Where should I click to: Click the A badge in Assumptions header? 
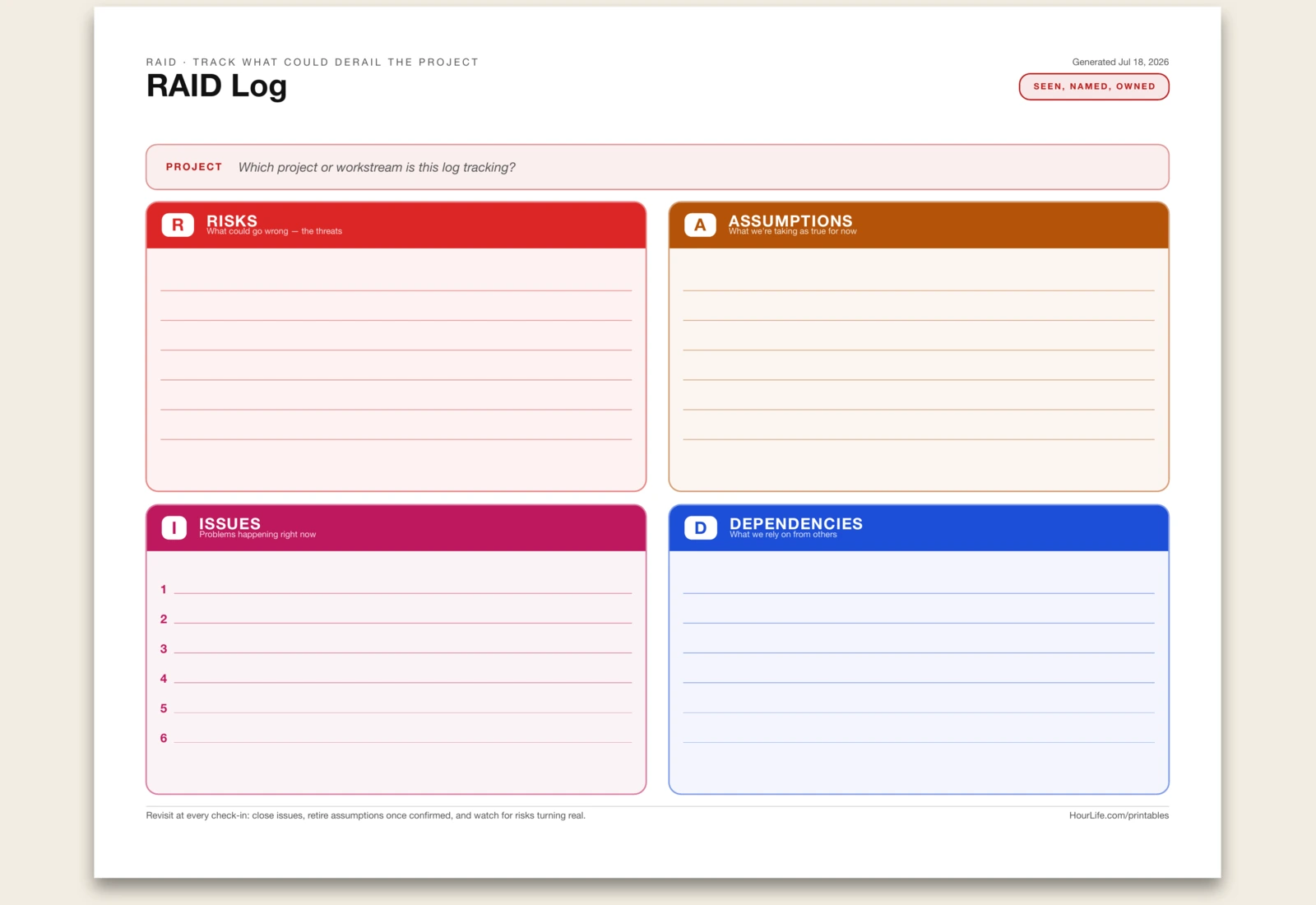(700, 225)
